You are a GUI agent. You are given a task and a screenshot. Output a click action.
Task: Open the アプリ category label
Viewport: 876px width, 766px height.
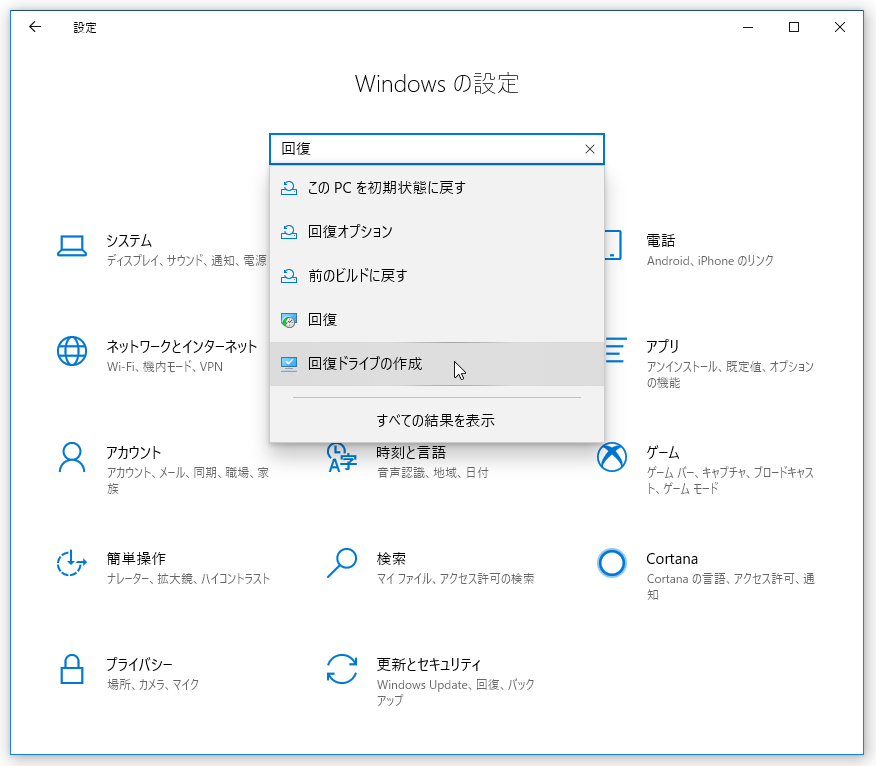pyautogui.click(x=663, y=346)
